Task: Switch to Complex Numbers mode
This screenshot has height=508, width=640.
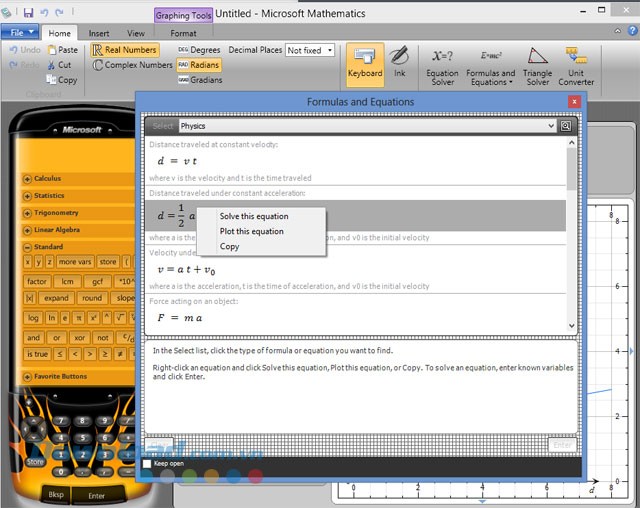Action: (131, 65)
